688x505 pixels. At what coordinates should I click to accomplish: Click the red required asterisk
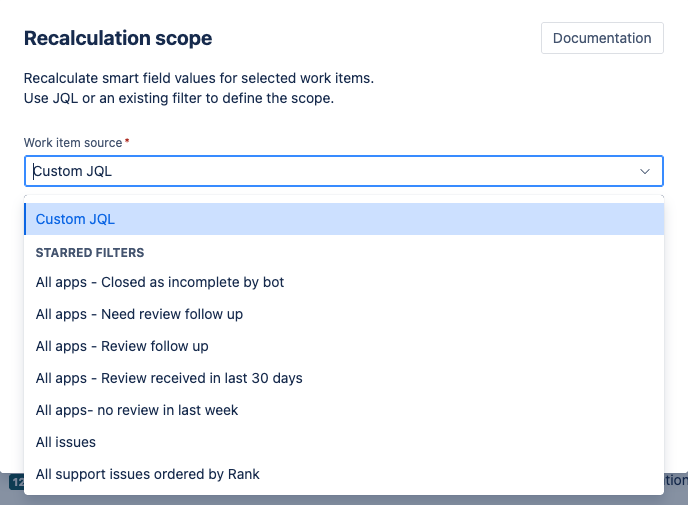(x=127, y=142)
